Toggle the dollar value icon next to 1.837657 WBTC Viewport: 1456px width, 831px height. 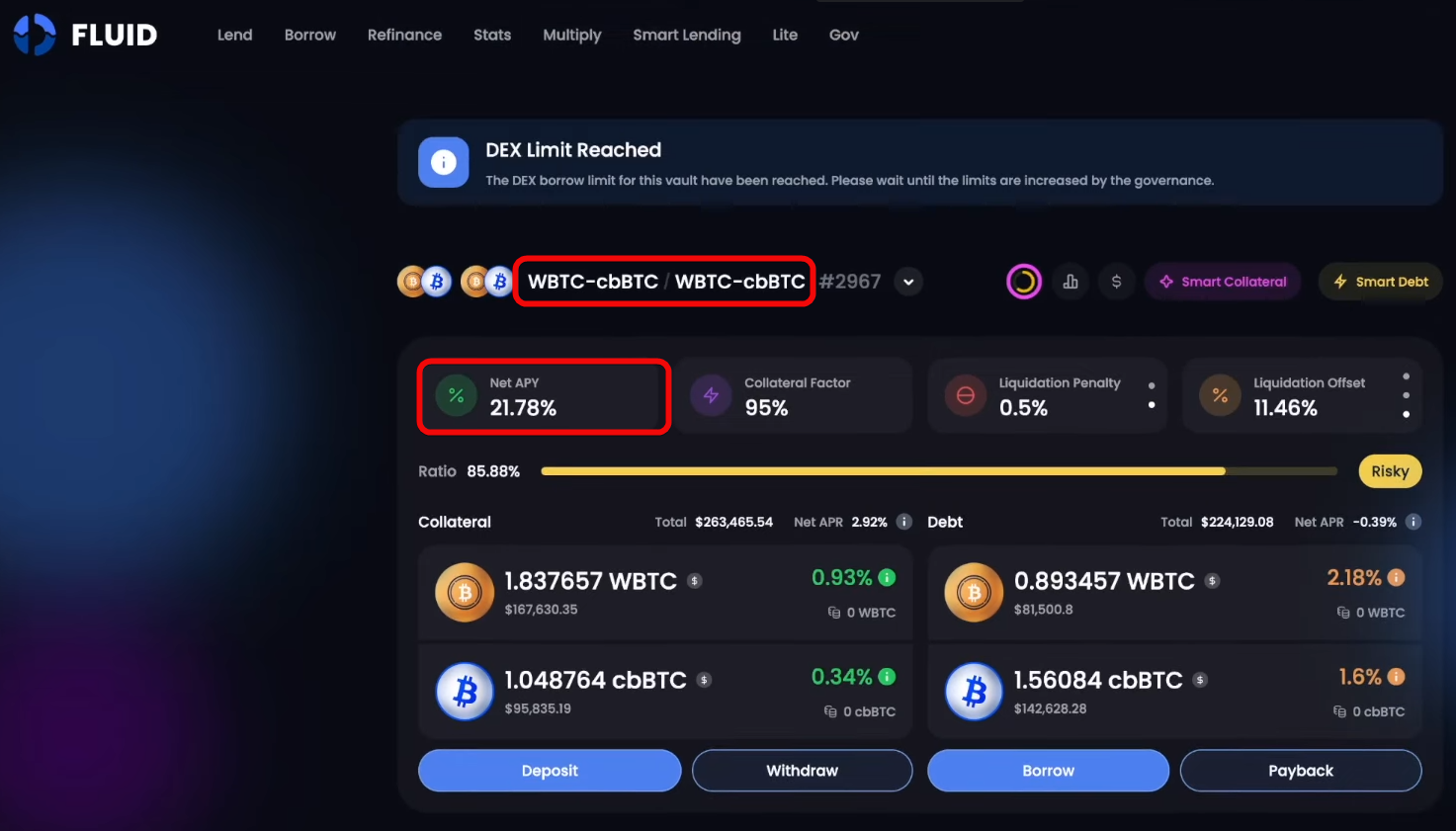click(x=695, y=581)
